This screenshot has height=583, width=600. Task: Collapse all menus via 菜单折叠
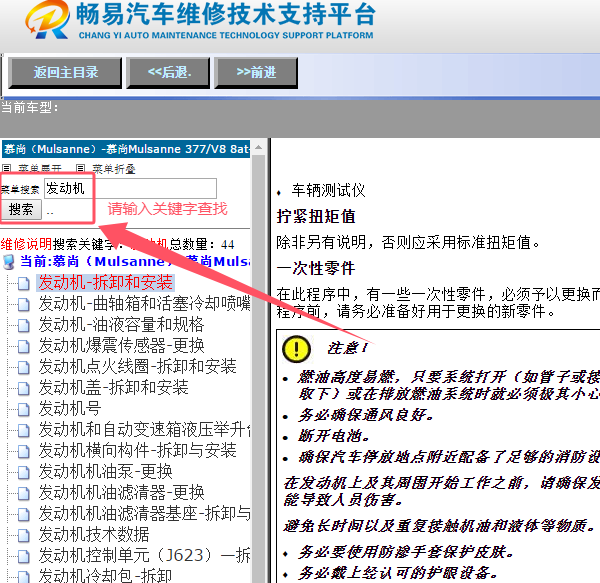(x=114, y=169)
